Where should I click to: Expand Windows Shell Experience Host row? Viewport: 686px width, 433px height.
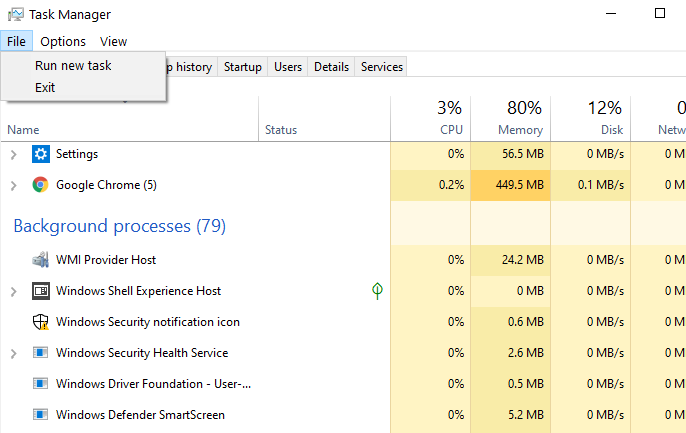pyautogui.click(x=14, y=291)
